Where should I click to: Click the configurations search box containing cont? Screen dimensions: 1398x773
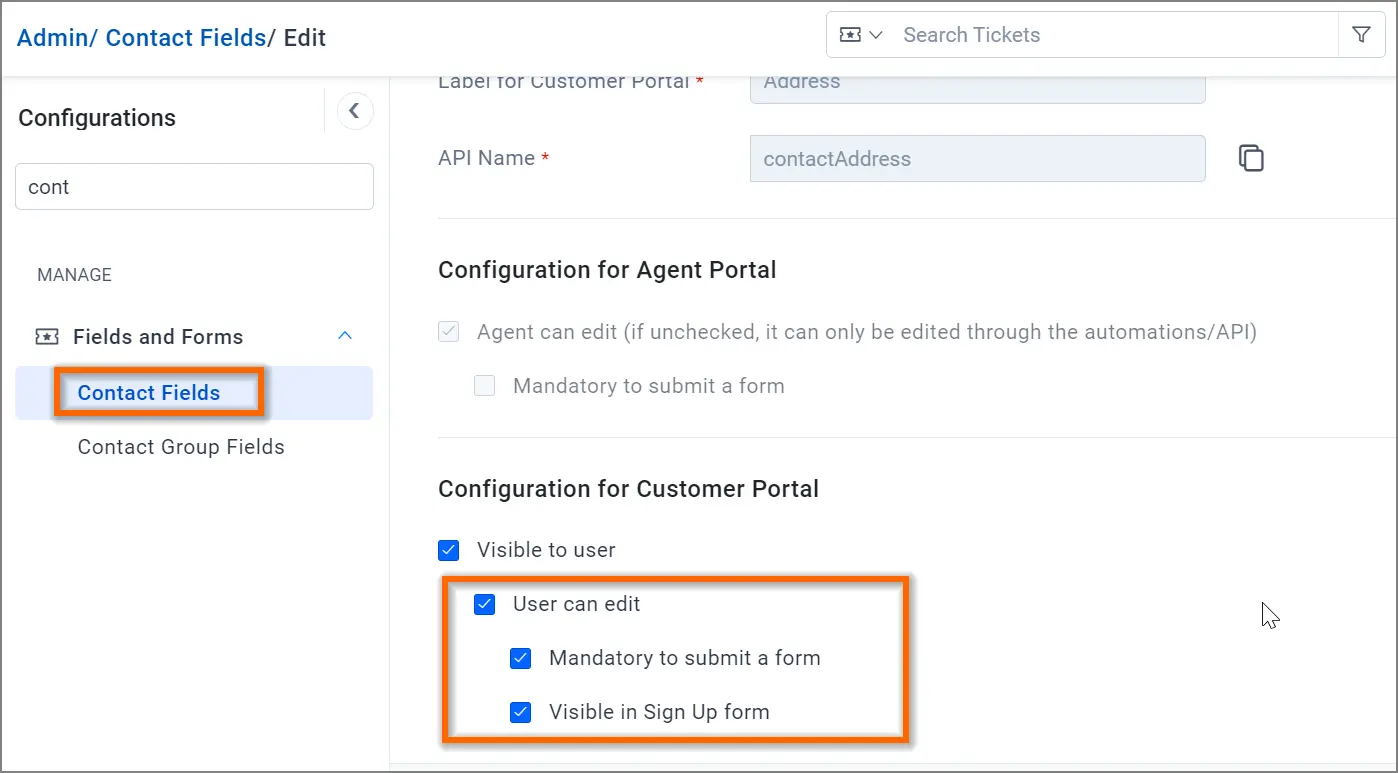point(194,187)
